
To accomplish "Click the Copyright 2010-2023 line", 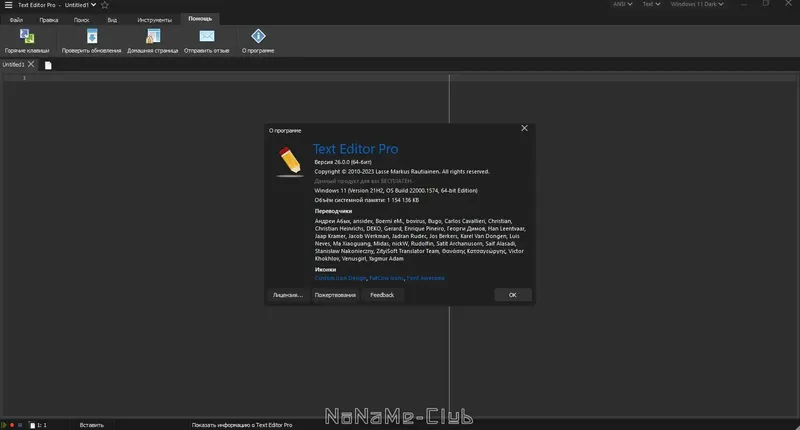I will pos(402,171).
